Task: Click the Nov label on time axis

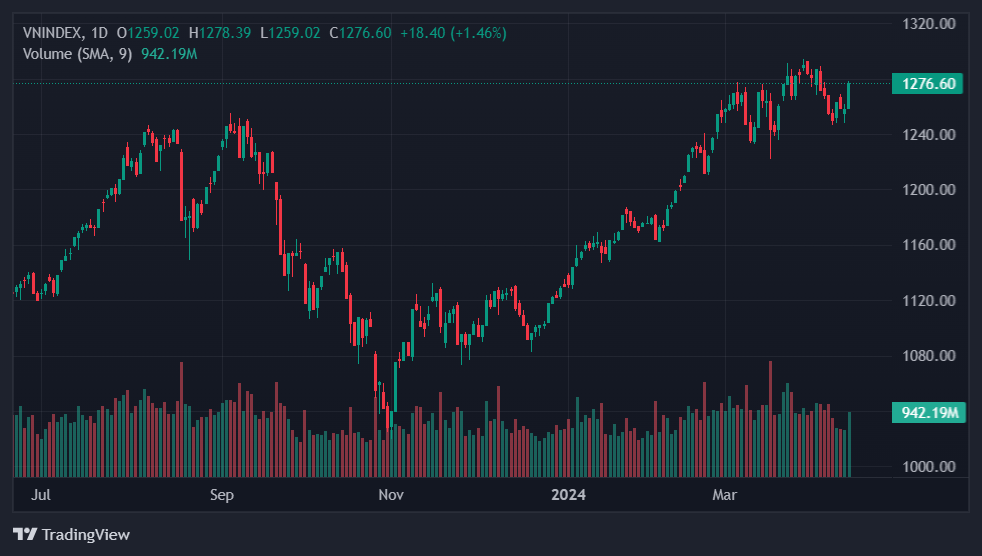Action: [391, 495]
